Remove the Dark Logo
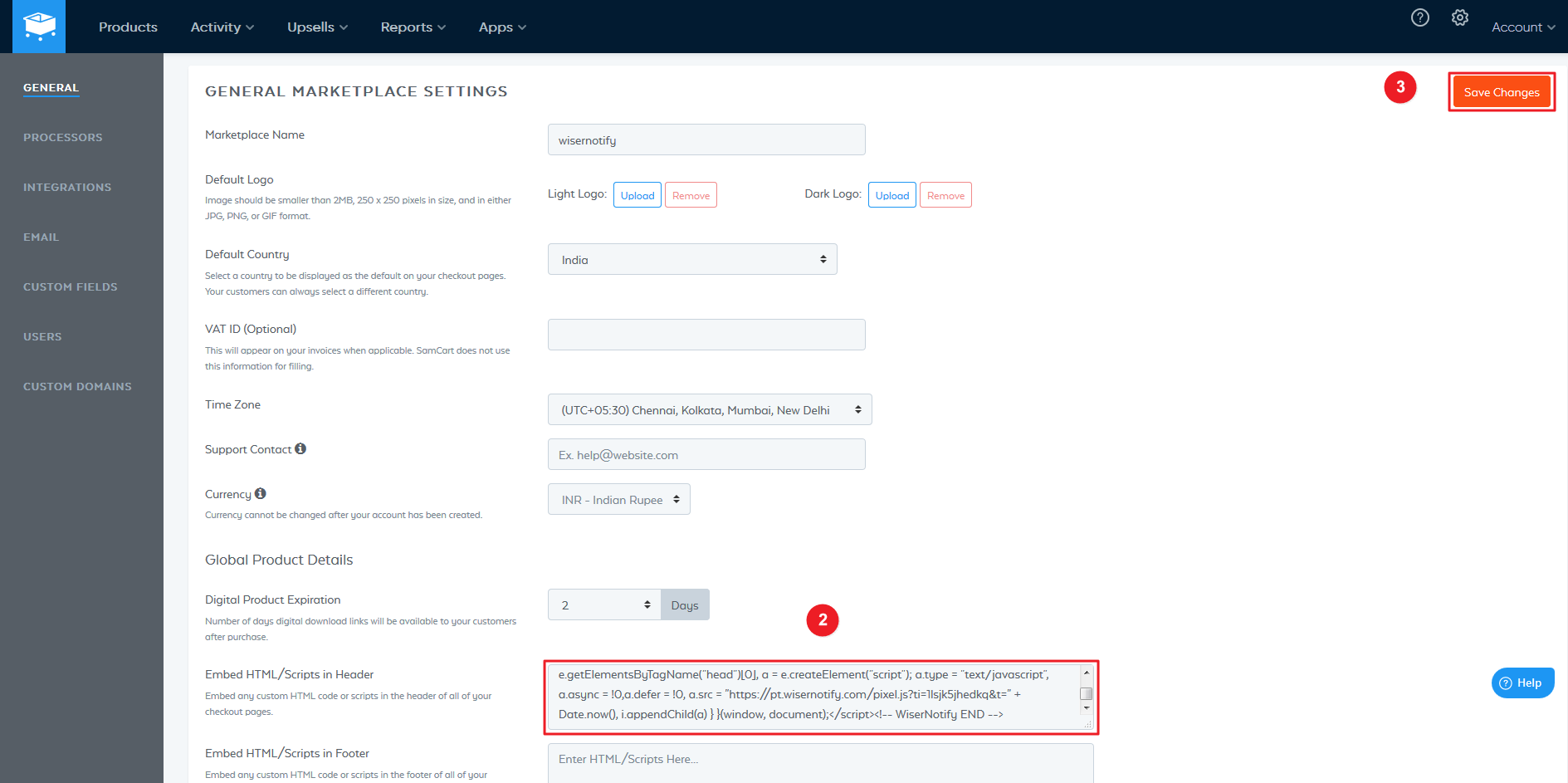1568x783 pixels. coord(945,195)
